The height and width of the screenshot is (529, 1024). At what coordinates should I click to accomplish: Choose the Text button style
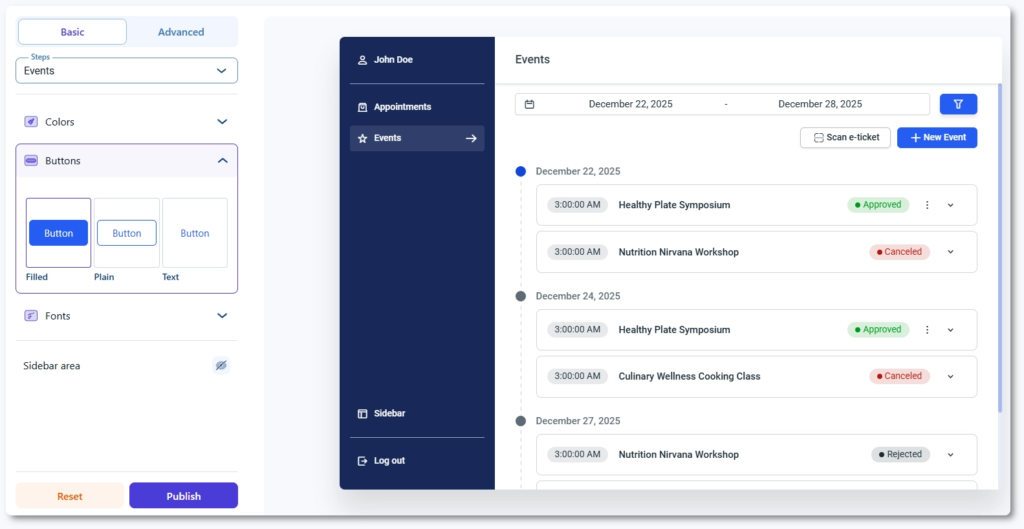point(195,233)
